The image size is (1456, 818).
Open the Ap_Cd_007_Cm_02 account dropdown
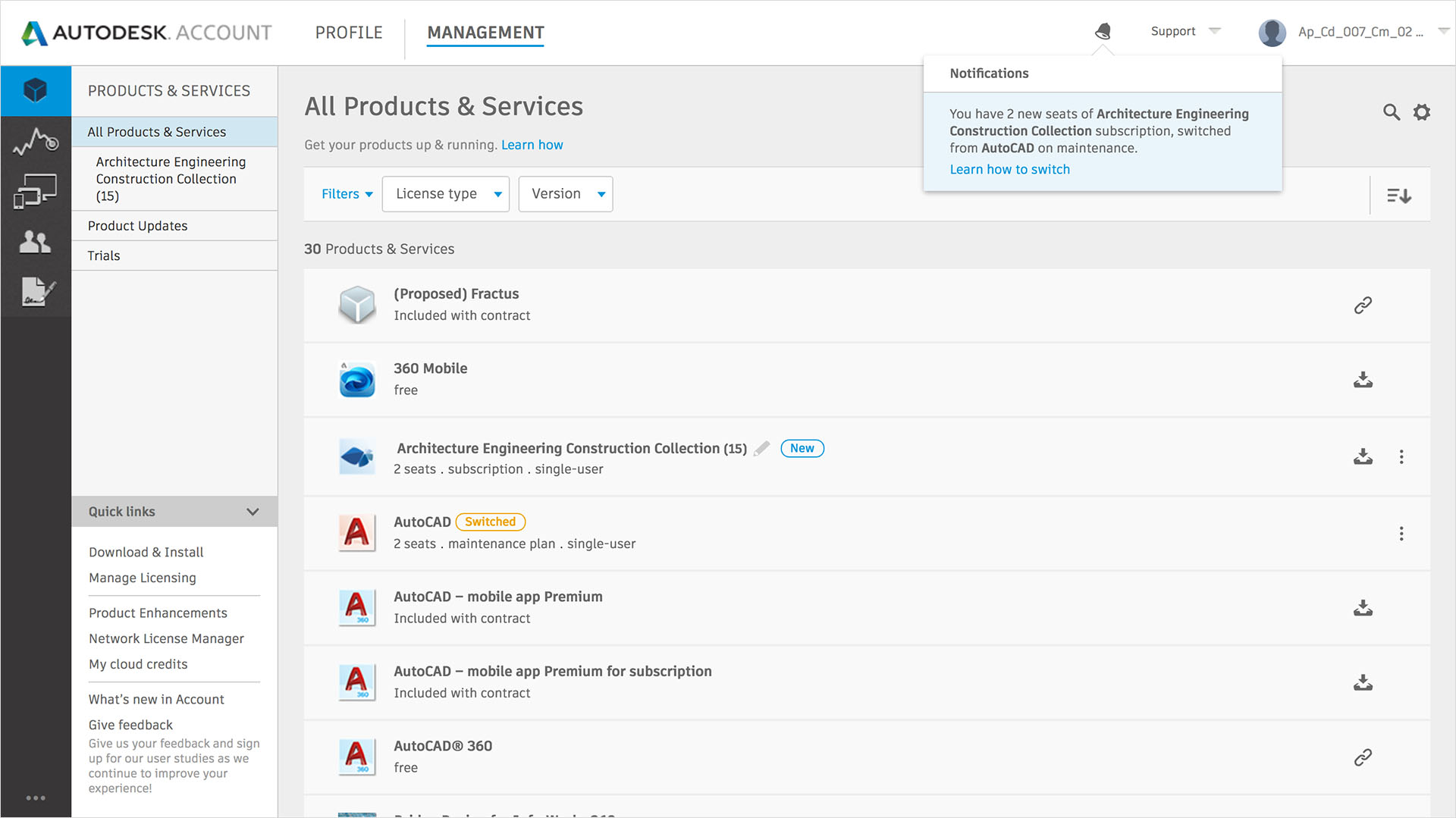pyautogui.click(x=1373, y=32)
